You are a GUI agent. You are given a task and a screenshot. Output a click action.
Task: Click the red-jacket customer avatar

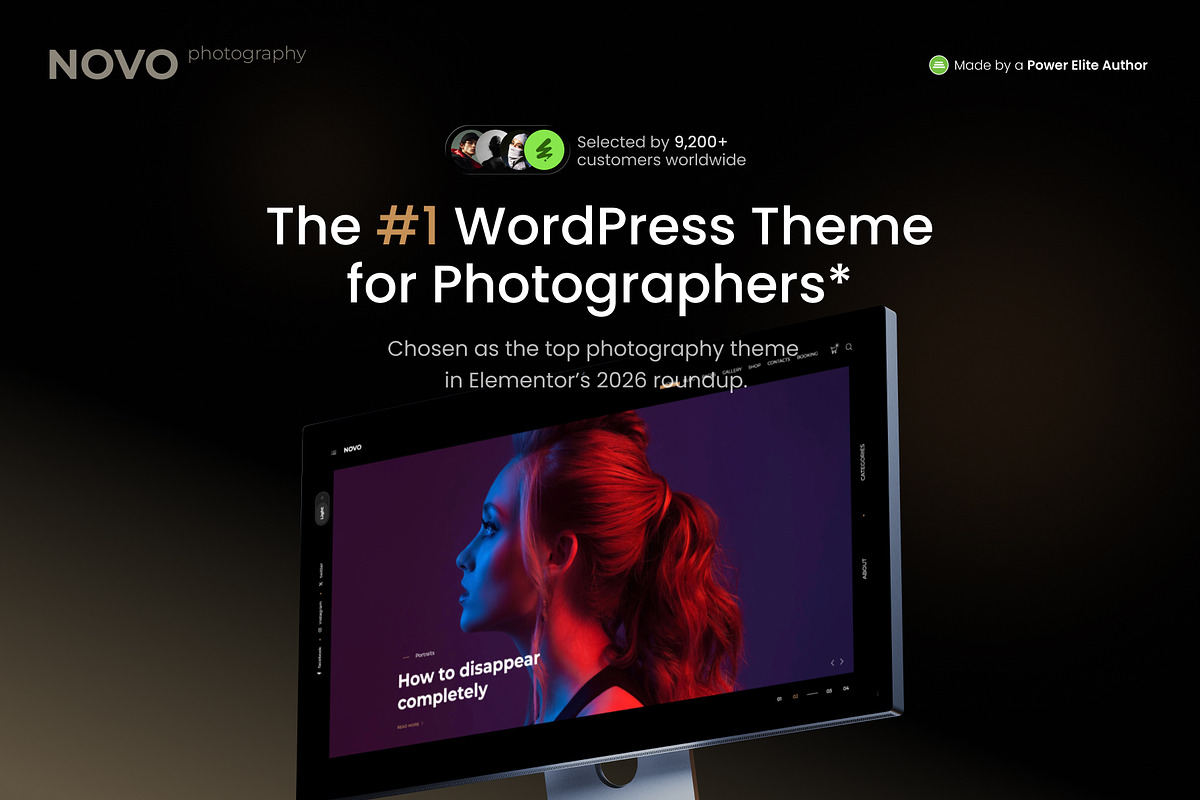click(466, 151)
